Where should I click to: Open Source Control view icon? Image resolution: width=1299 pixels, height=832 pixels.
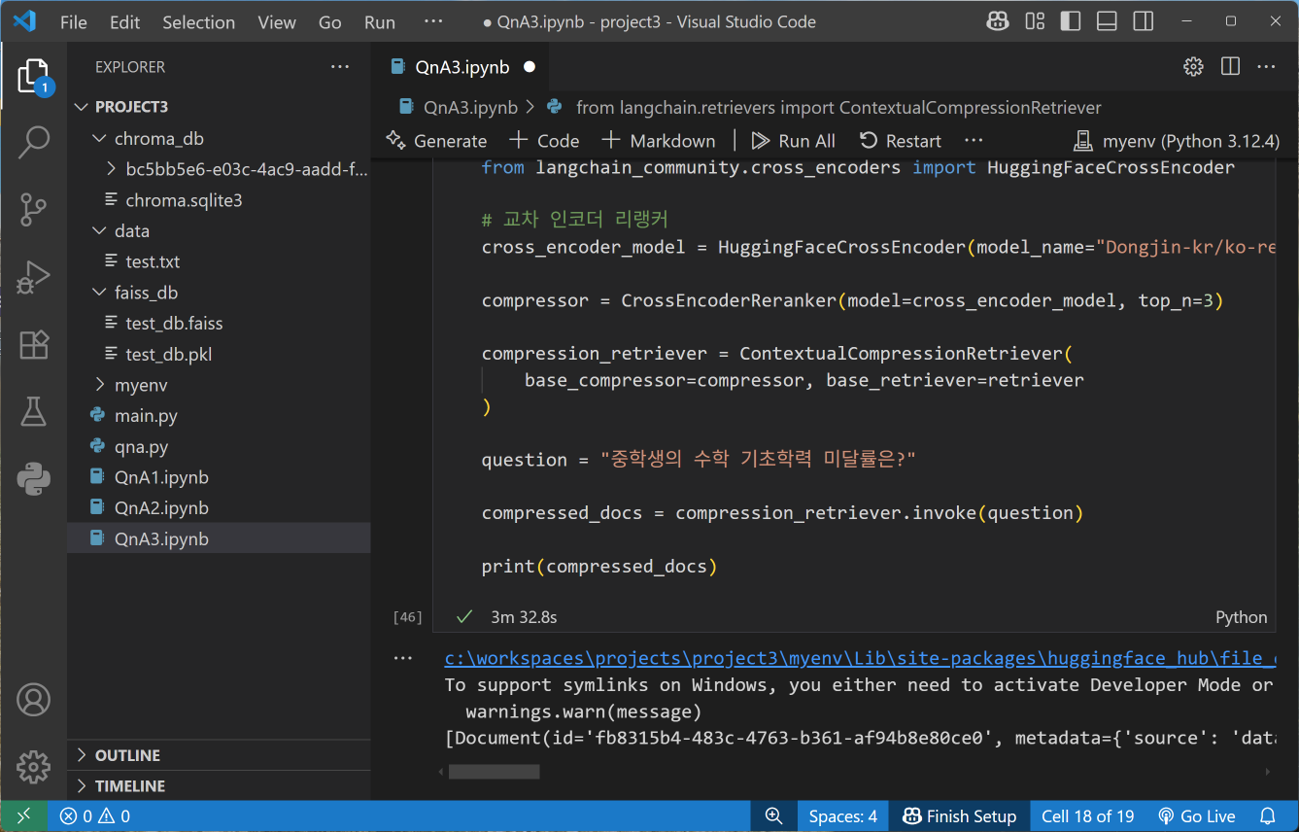coord(34,210)
